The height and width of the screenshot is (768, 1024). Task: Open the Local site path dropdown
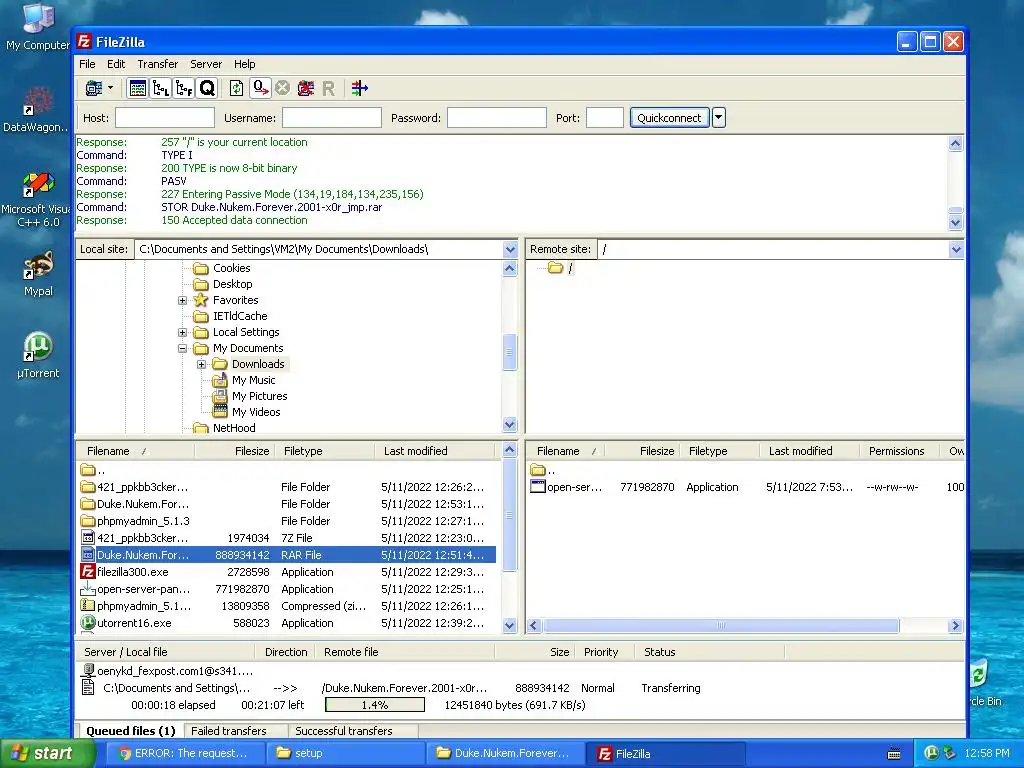pyautogui.click(x=510, y=249)
